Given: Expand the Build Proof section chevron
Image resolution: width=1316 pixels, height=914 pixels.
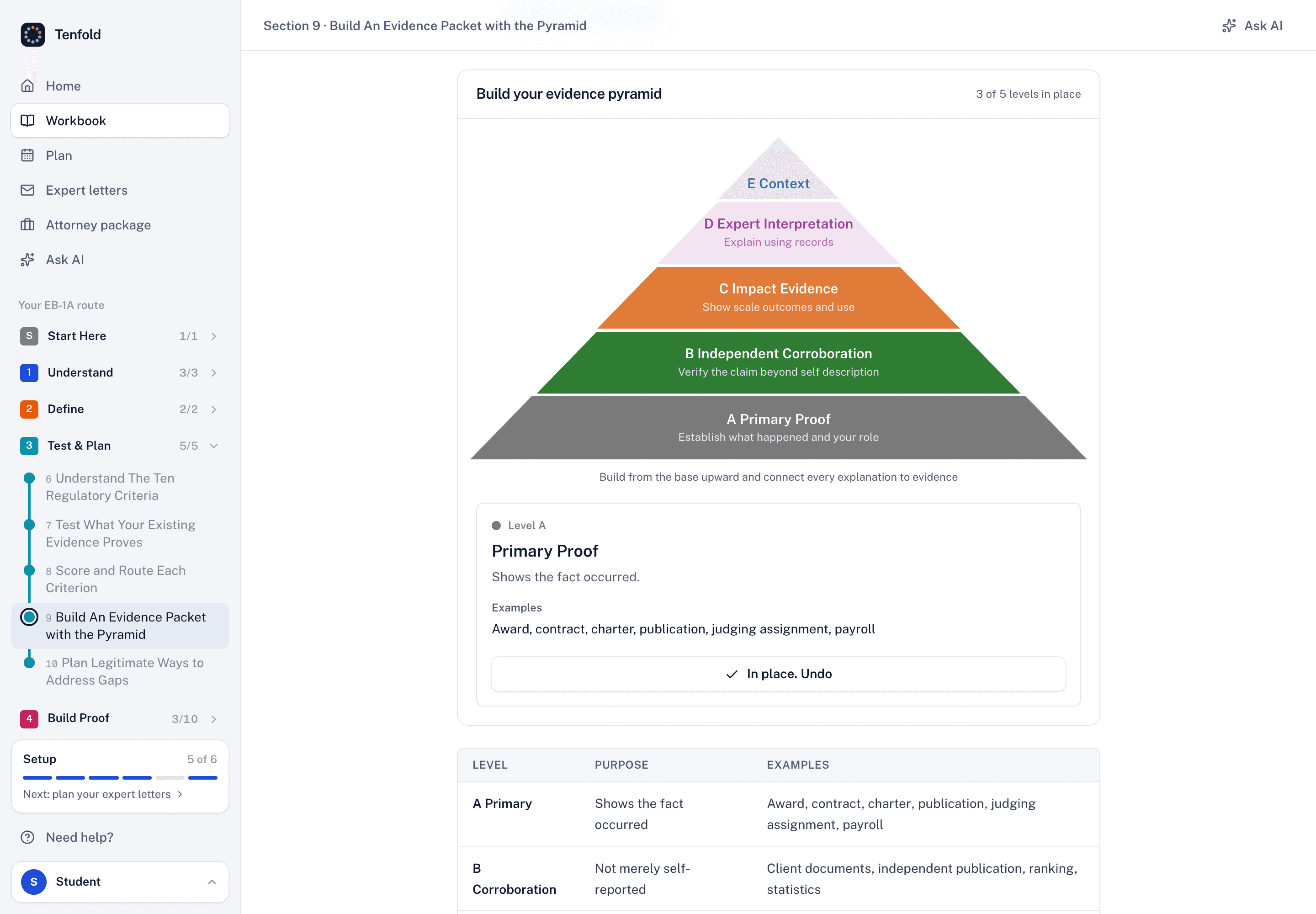Looking at the screenshot, I should coord(213,719).
